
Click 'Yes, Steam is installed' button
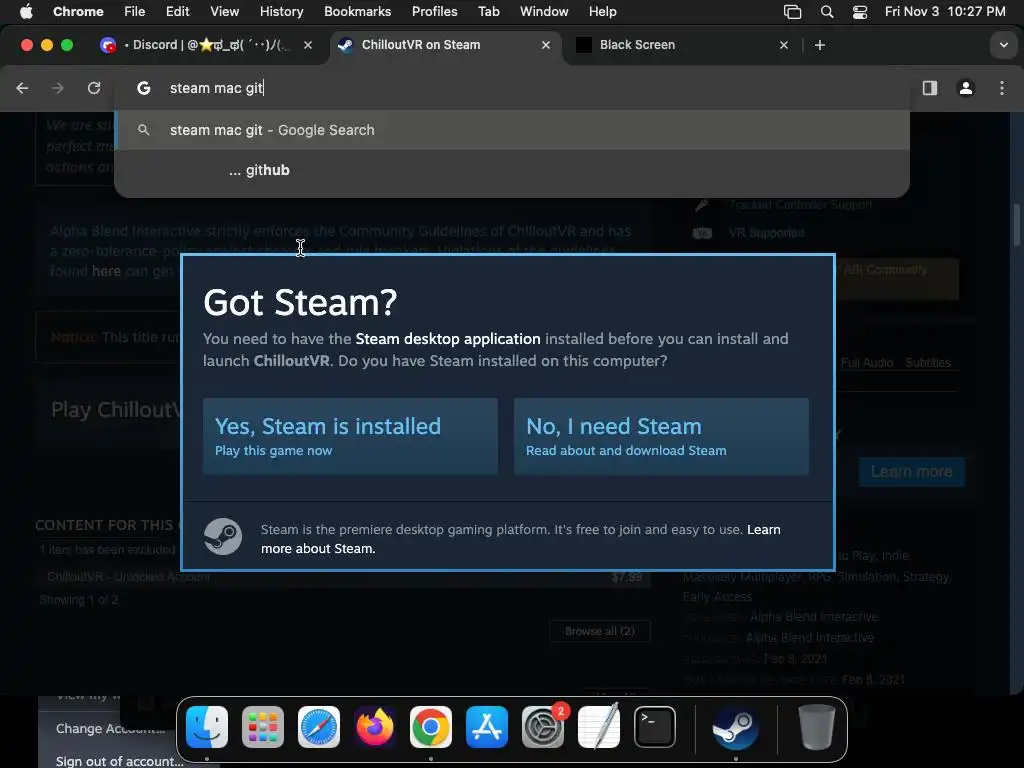pos(350,436)
